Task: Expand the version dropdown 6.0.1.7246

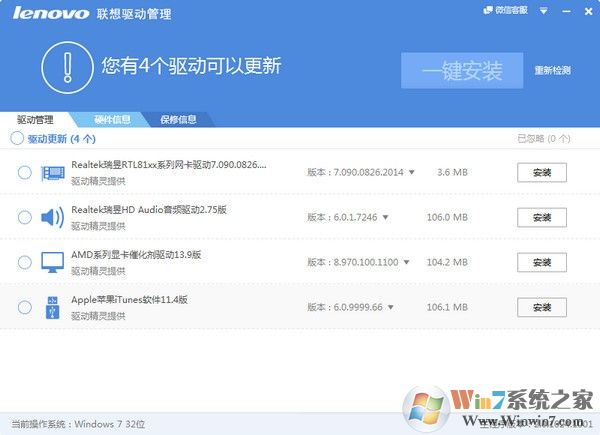Action: [386, 218]
